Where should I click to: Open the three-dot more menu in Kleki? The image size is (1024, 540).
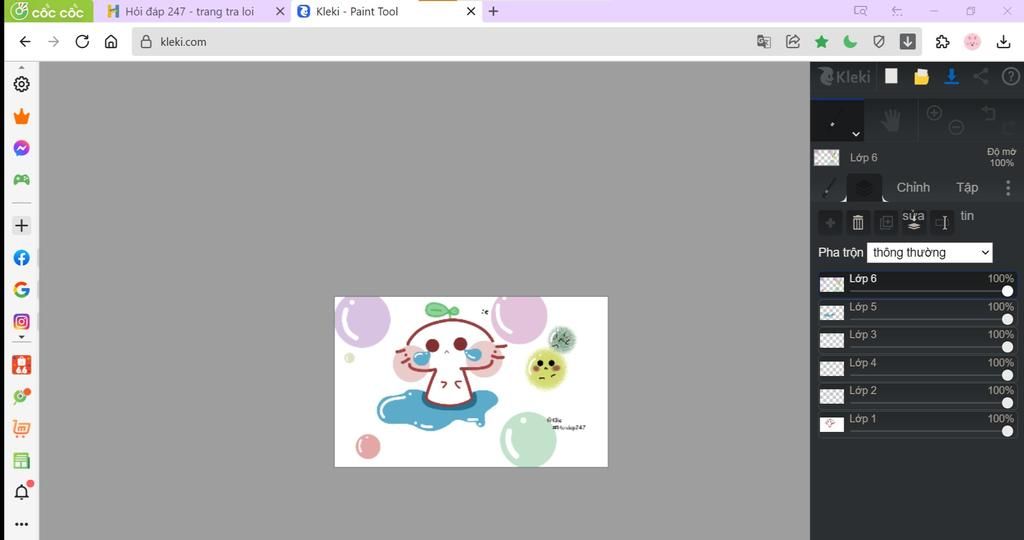(1008, 188)
